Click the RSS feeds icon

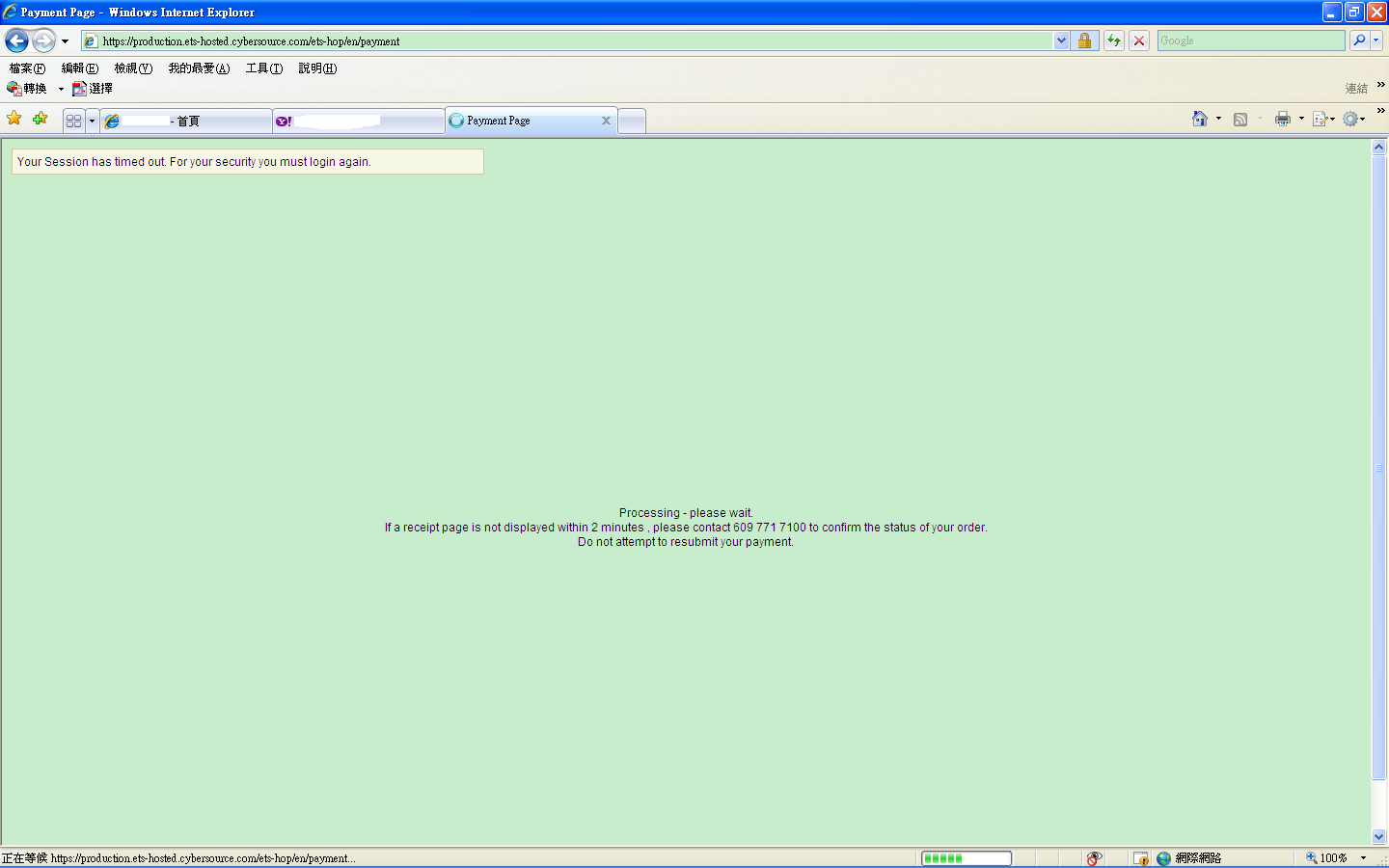point(1240,119)
